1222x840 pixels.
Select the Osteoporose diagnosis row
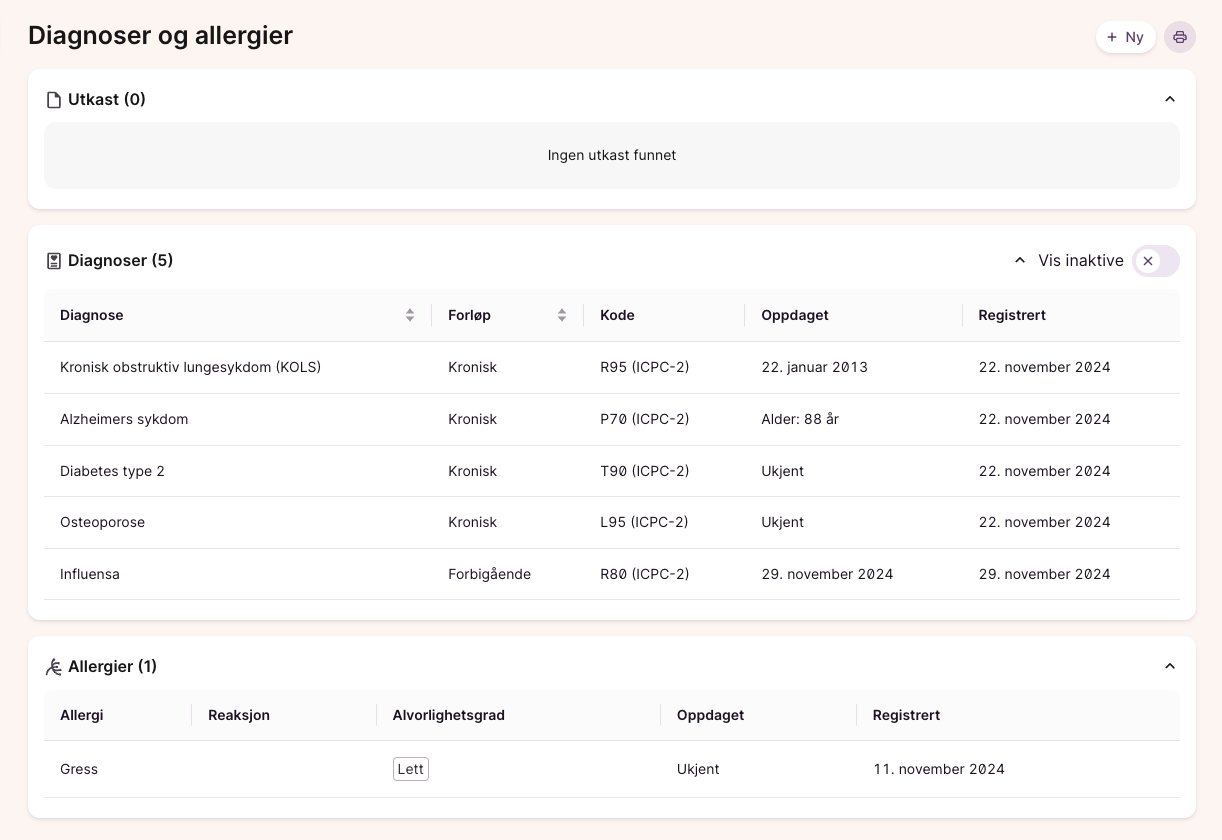(x=102, y=522)
